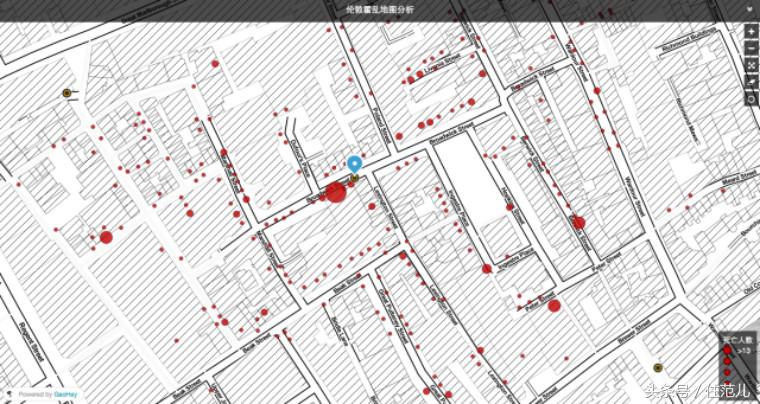Select the pump icon beneath the blue pin
Image resolution: width=760 pixels, height=404 pixels.
(354, 179)
